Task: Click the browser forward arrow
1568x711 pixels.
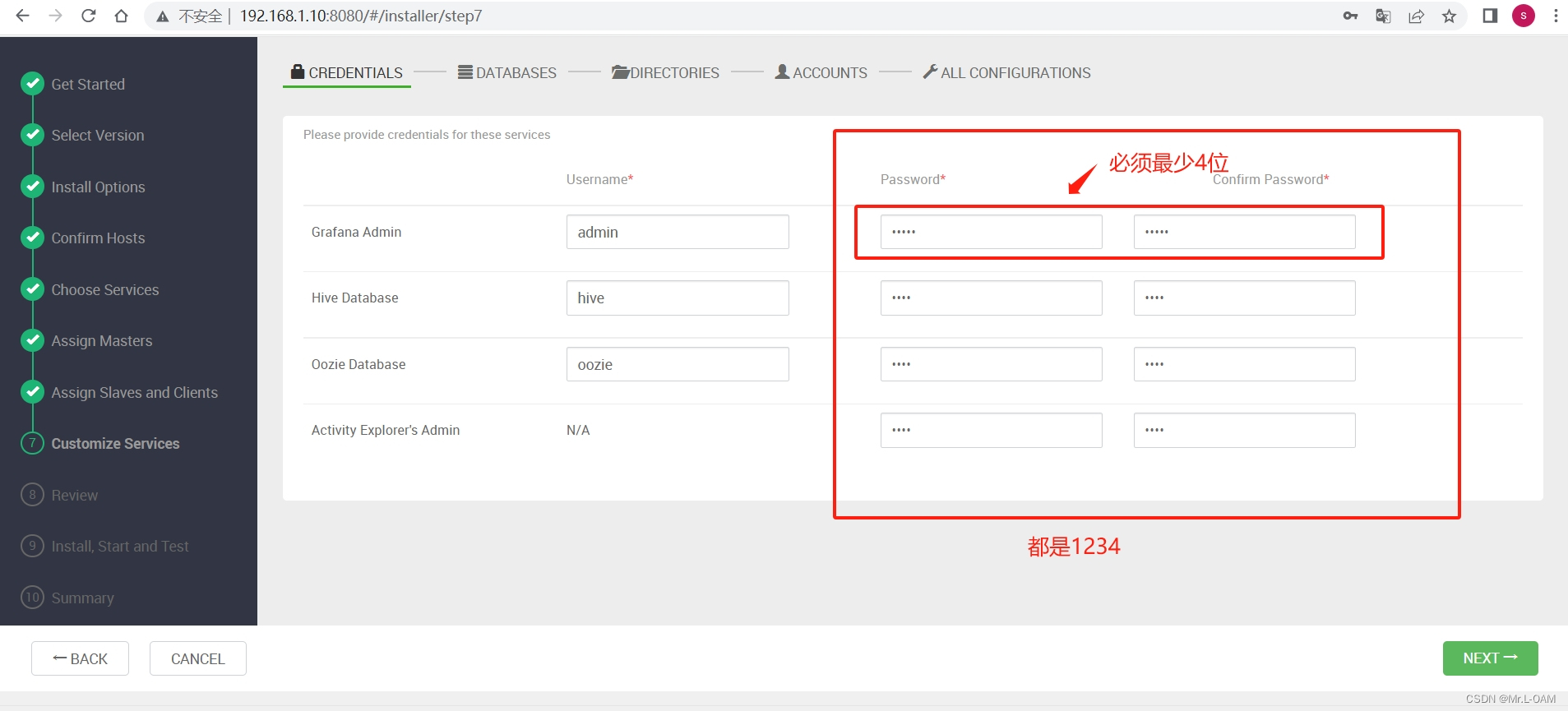Action: pyautogui.click(x=55, y=16)
